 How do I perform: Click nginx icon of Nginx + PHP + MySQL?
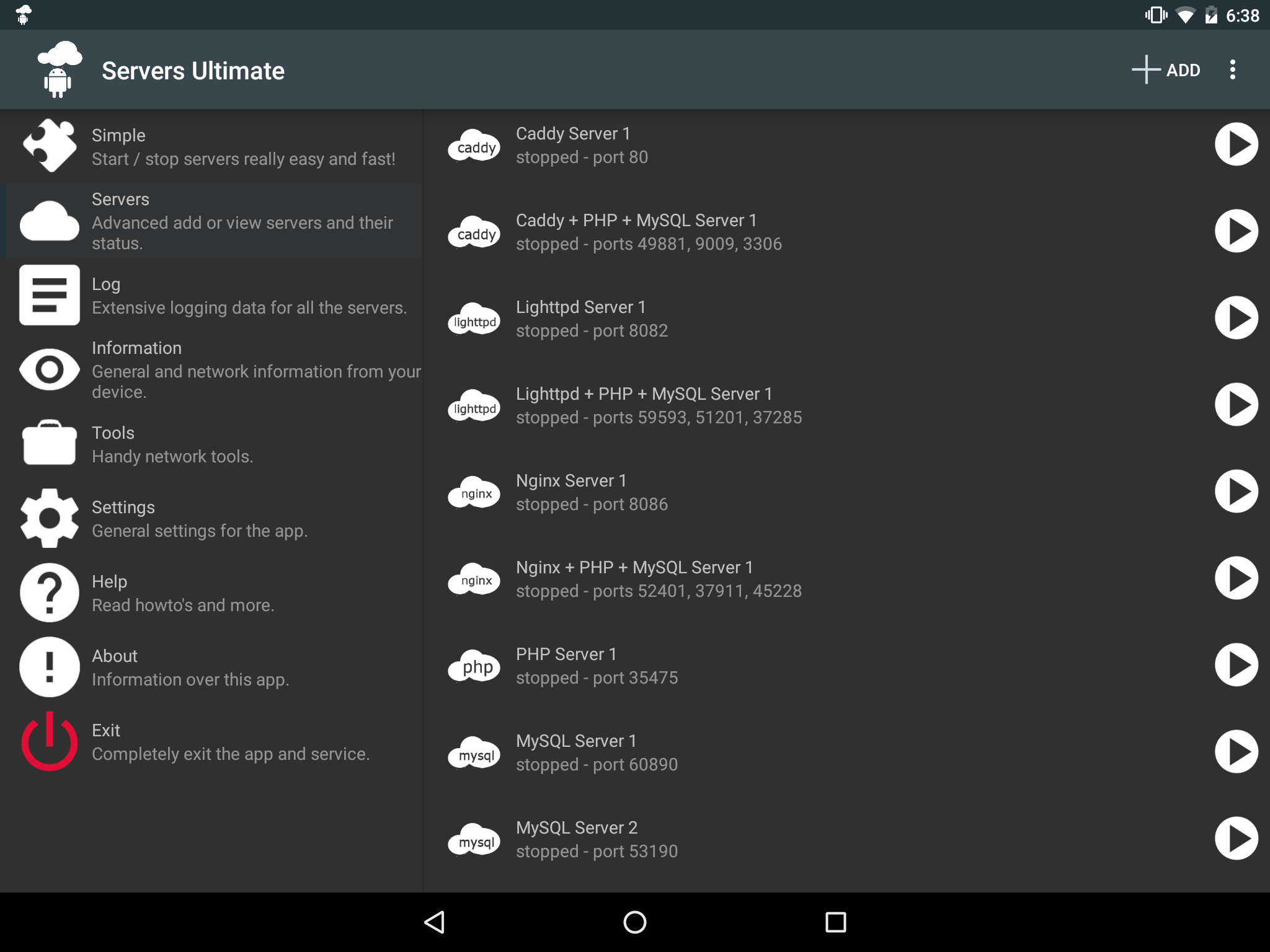pyautogui.click(x=474, y=579)
